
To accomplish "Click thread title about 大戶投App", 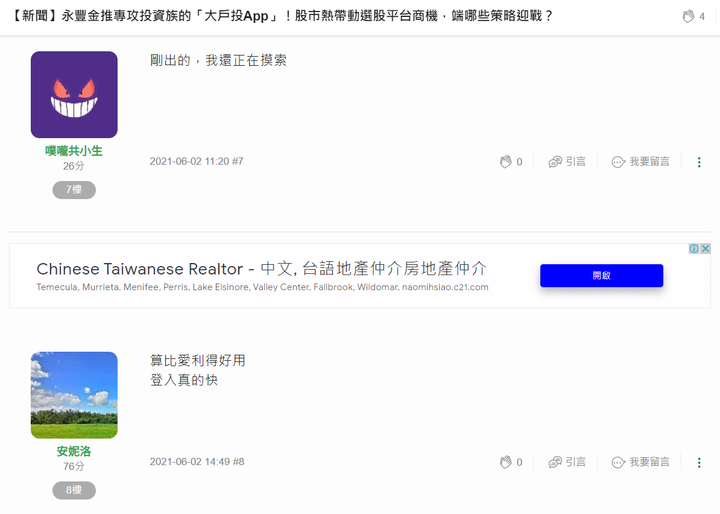I will point(281,16).
